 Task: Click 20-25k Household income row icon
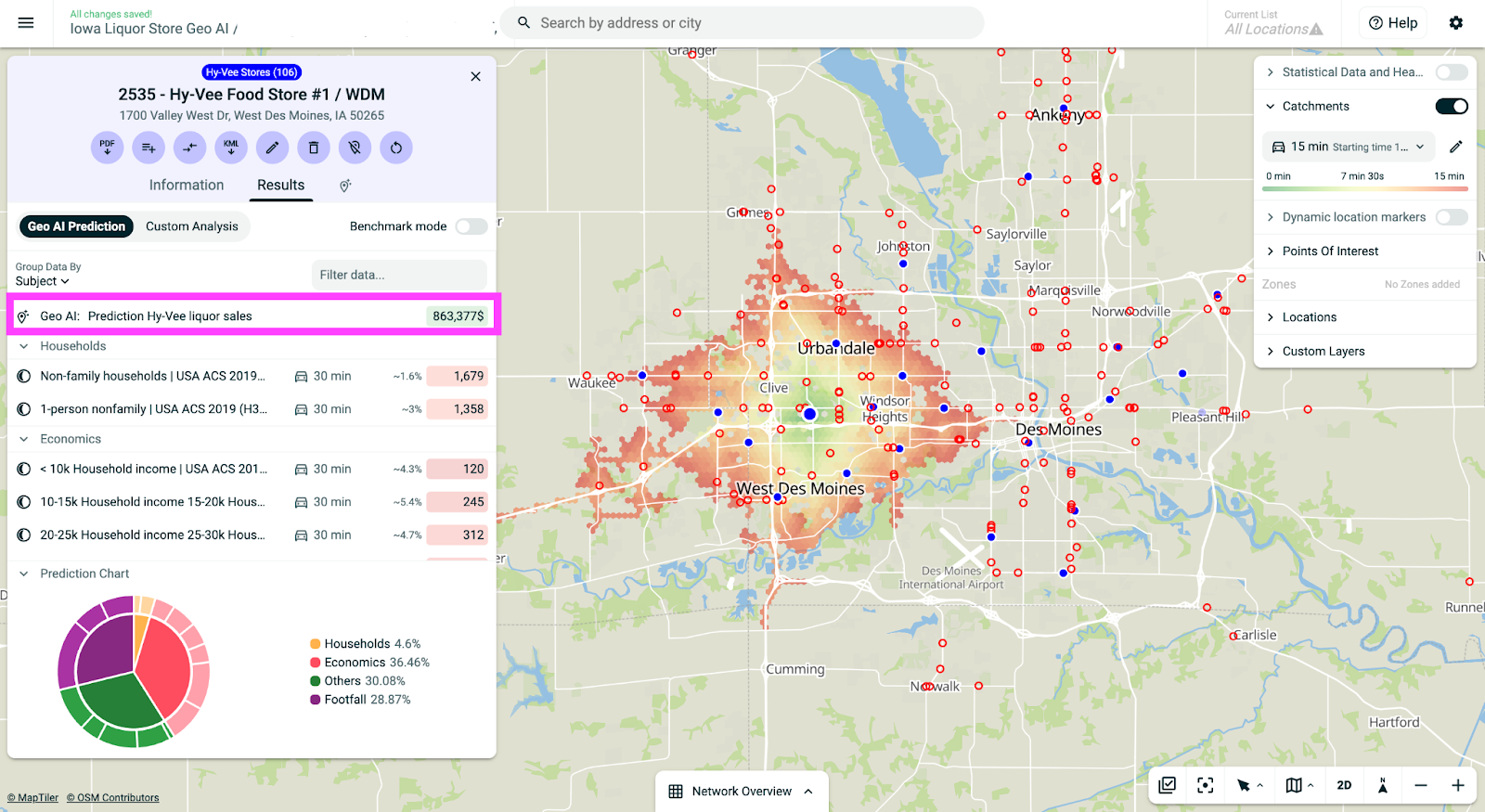[24, 535]
